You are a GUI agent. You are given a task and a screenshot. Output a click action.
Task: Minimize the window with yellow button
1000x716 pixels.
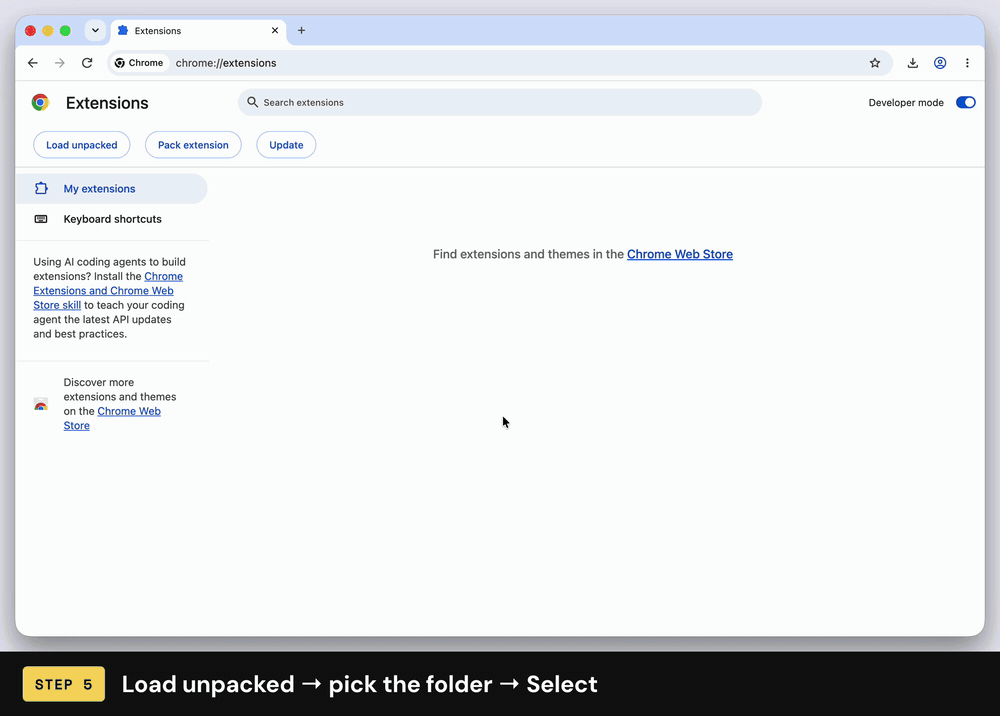click(48, 31)
